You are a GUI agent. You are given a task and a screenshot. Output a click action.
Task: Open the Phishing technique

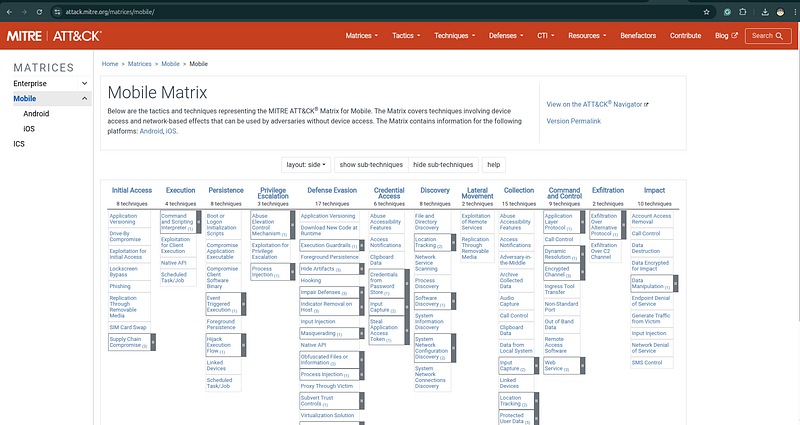point(120,286)
